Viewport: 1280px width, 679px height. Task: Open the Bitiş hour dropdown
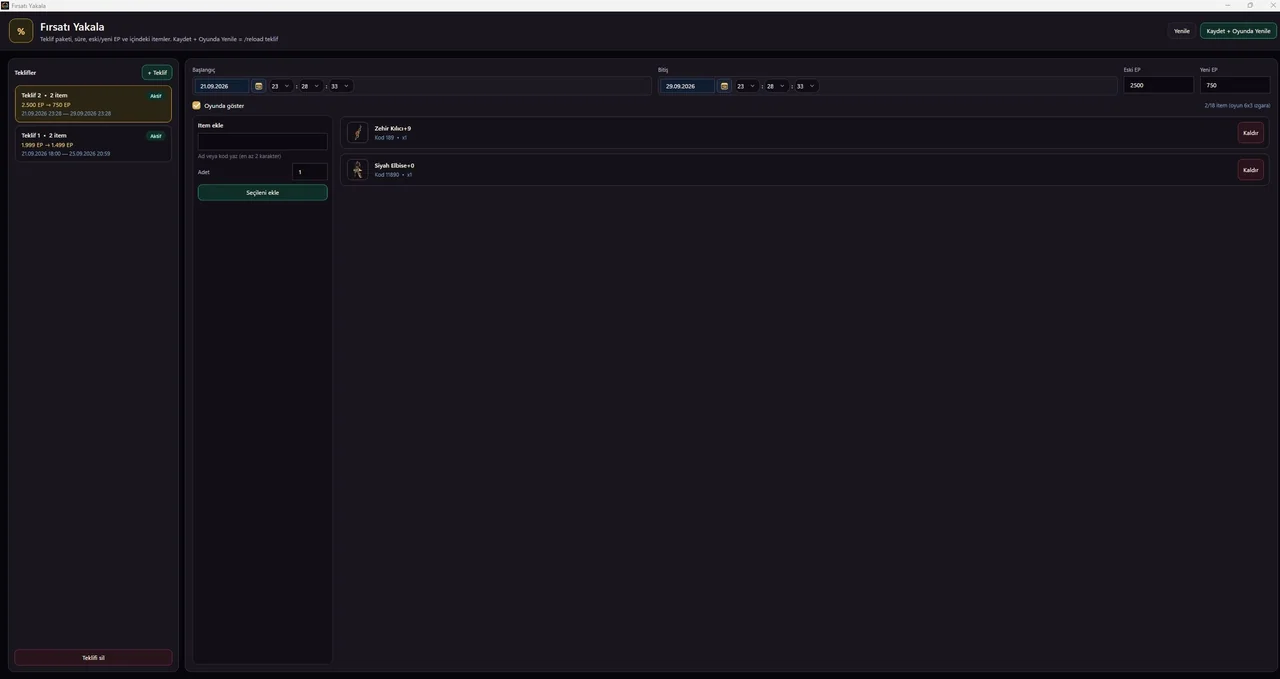pyautogui.click(x=747, y=86)
